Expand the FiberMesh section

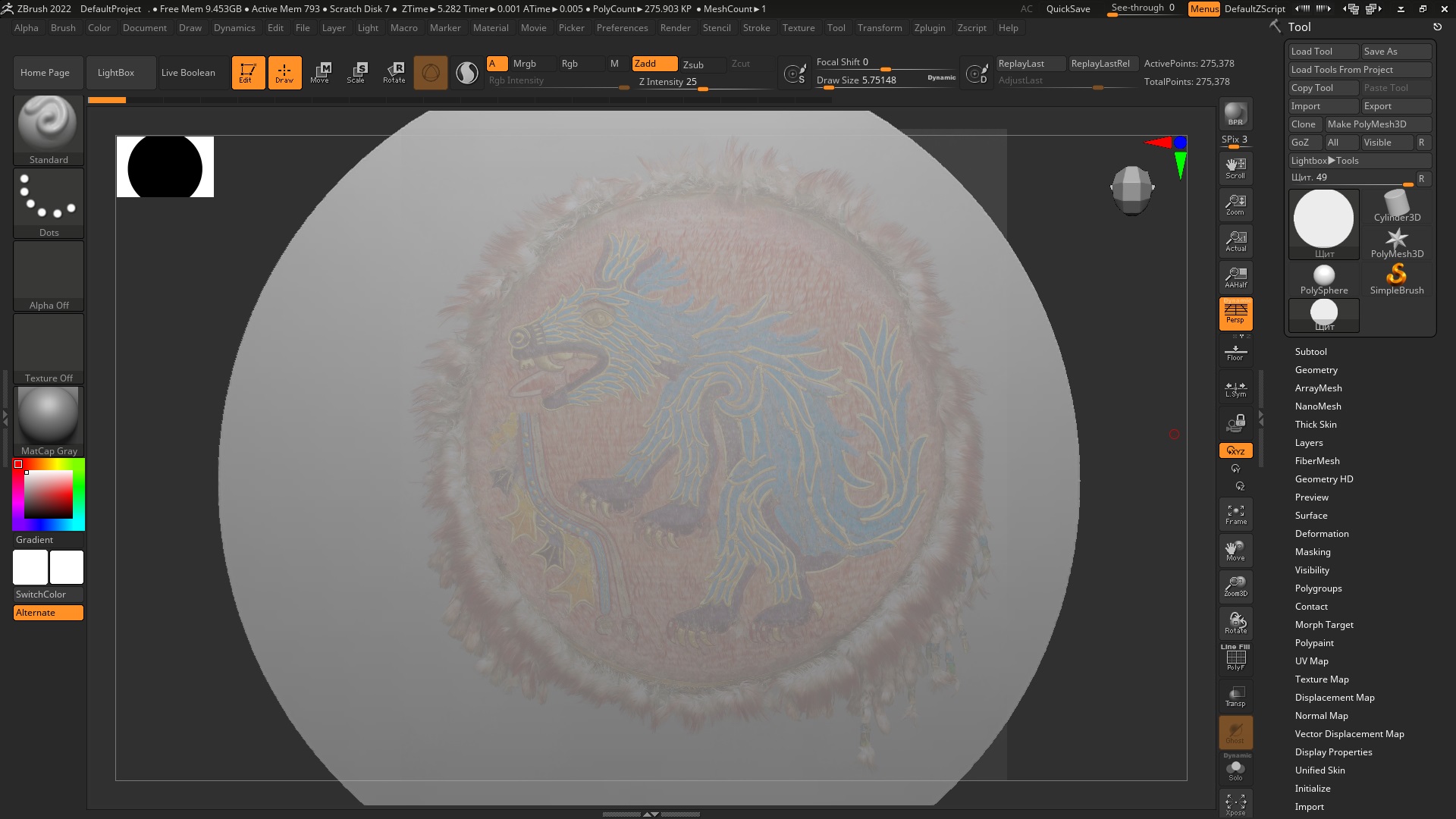(1316, 461)
